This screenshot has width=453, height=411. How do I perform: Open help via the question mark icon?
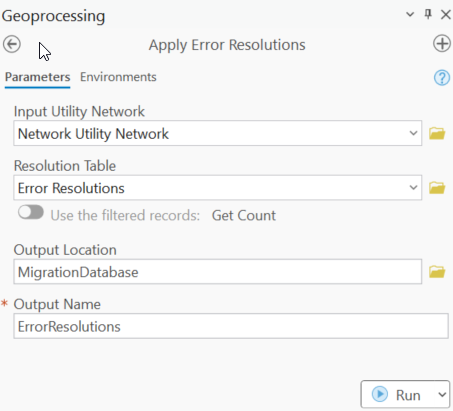442,78
